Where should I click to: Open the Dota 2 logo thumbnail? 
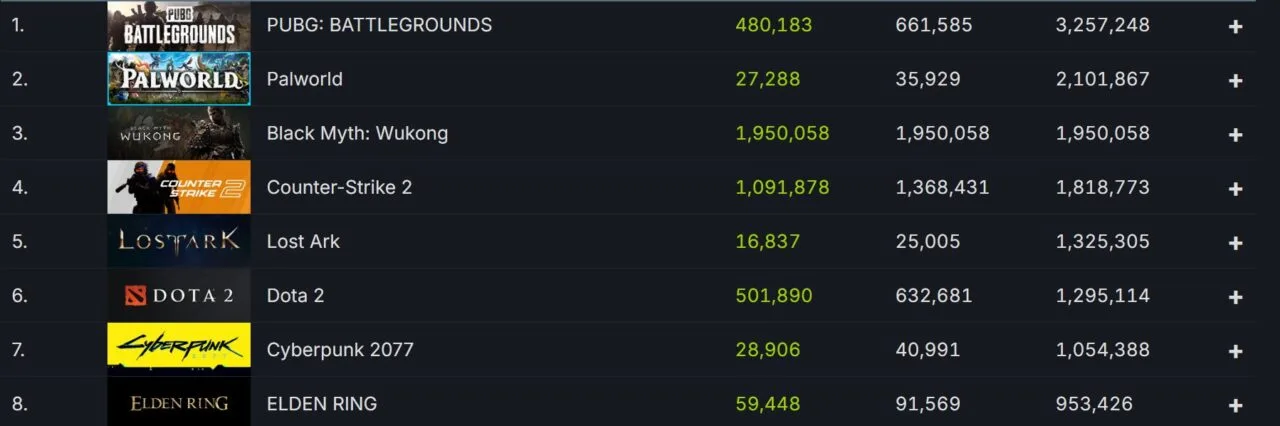(178, 295)
